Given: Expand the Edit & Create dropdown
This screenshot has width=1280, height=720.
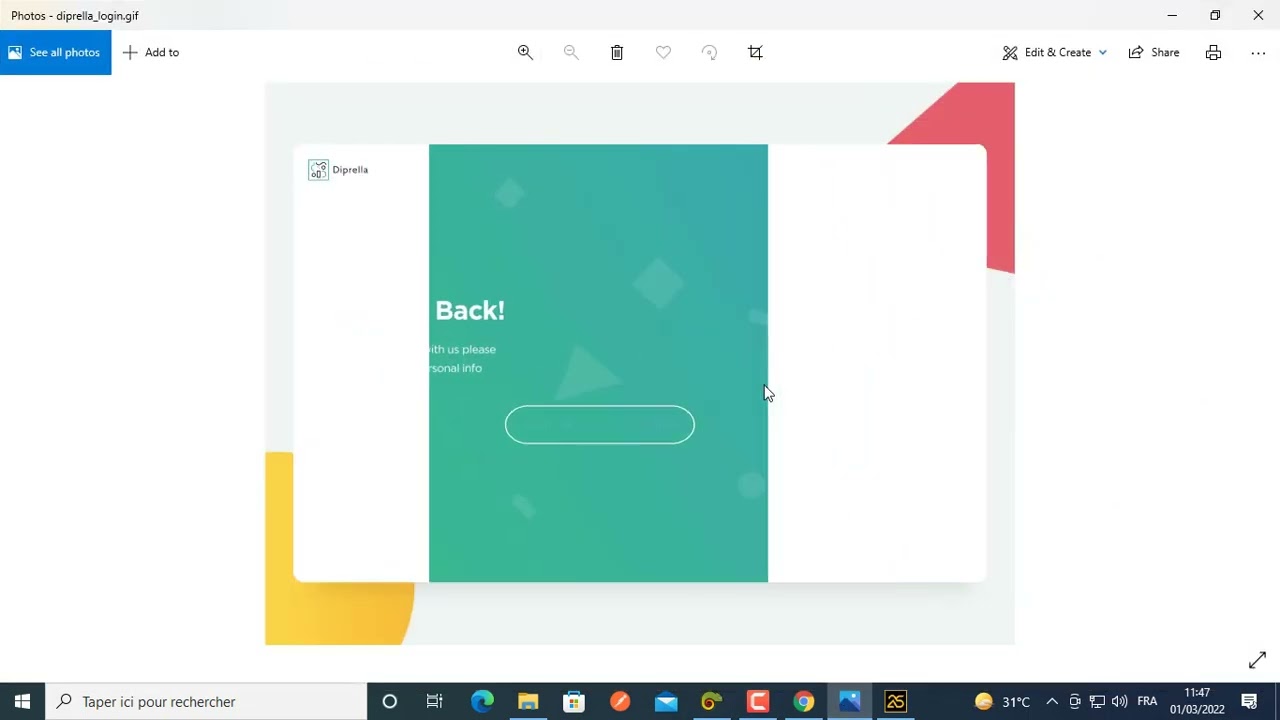Looking at the screenshot, I should tap(1055, 52).
